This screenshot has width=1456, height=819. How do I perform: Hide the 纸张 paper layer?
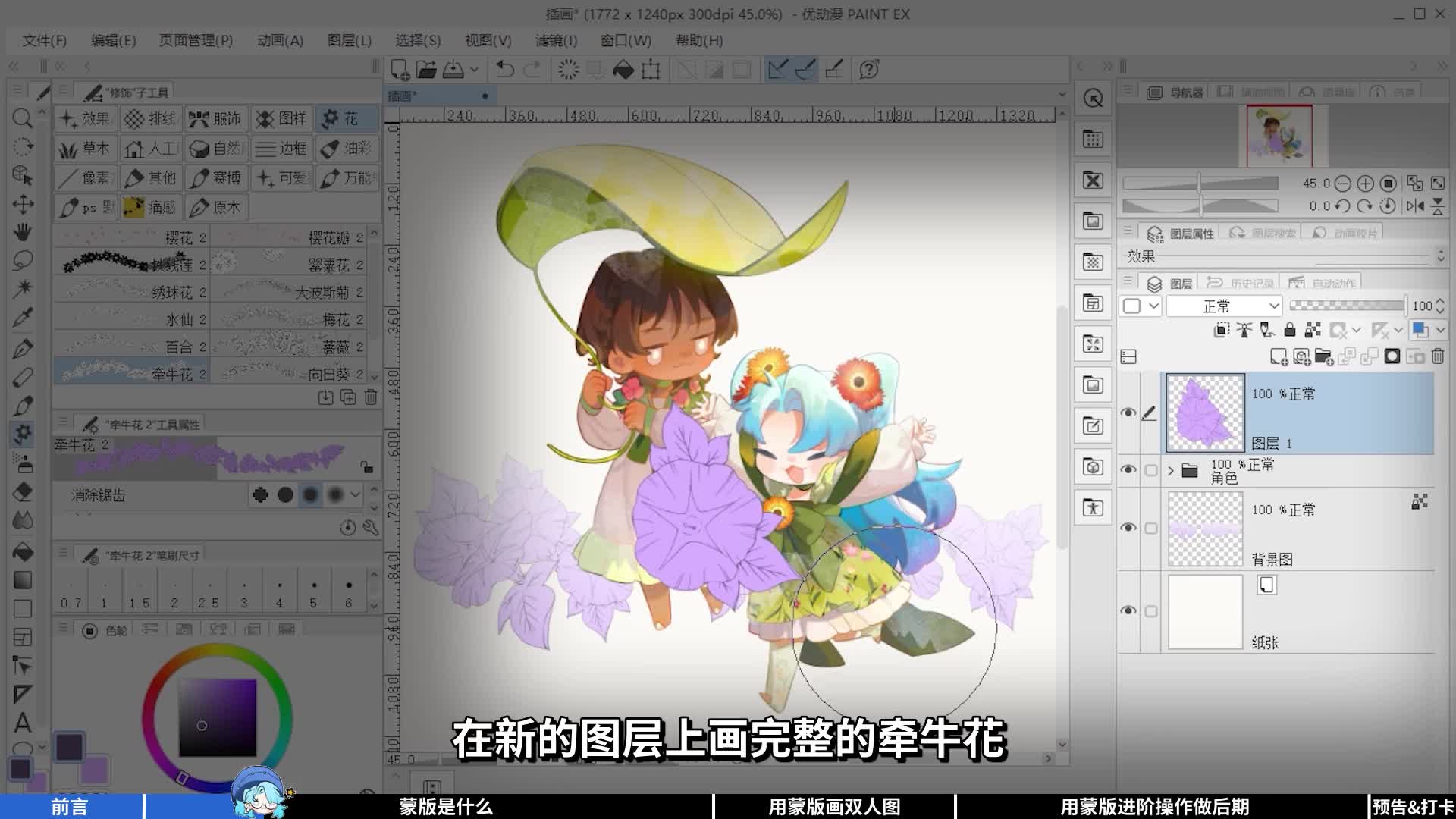pos(1128,610)
